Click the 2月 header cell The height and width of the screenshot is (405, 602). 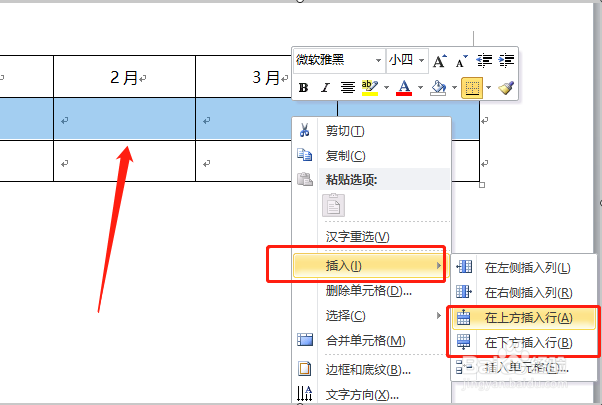(x=124, y=77)
